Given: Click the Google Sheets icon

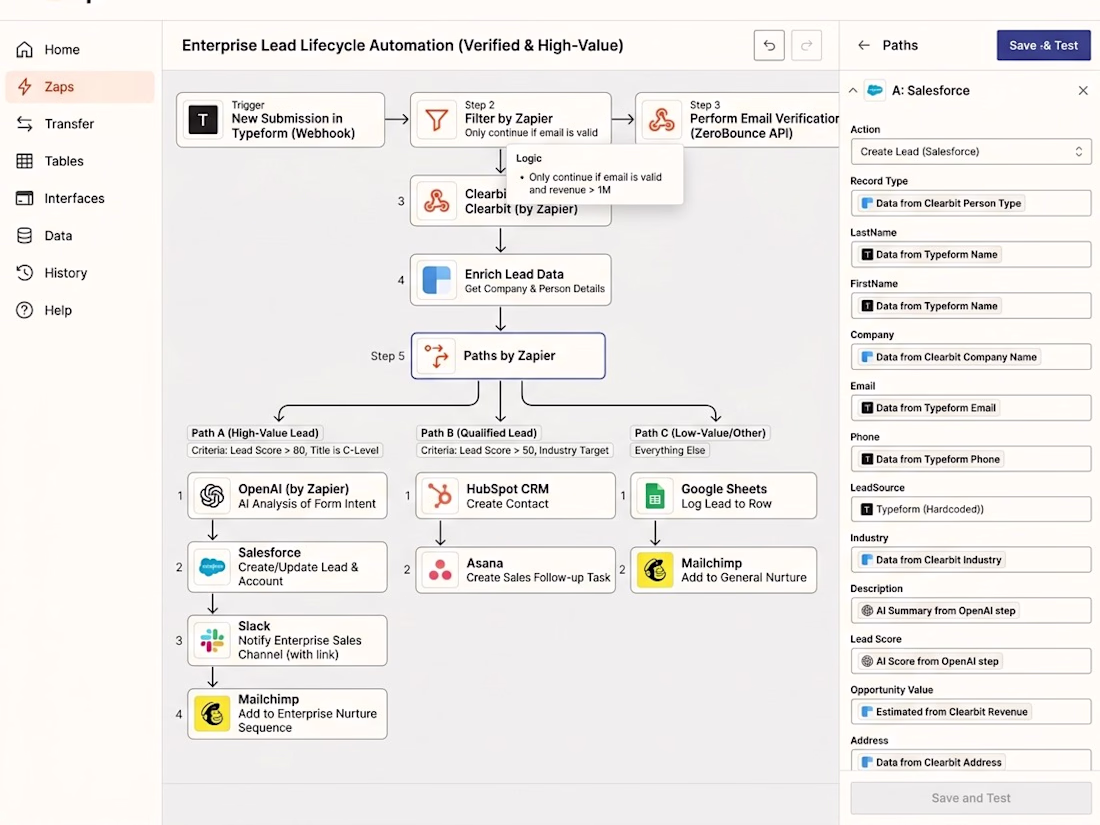Looking at the screenshot, I should pyautogui.click(x=655, y=496).
